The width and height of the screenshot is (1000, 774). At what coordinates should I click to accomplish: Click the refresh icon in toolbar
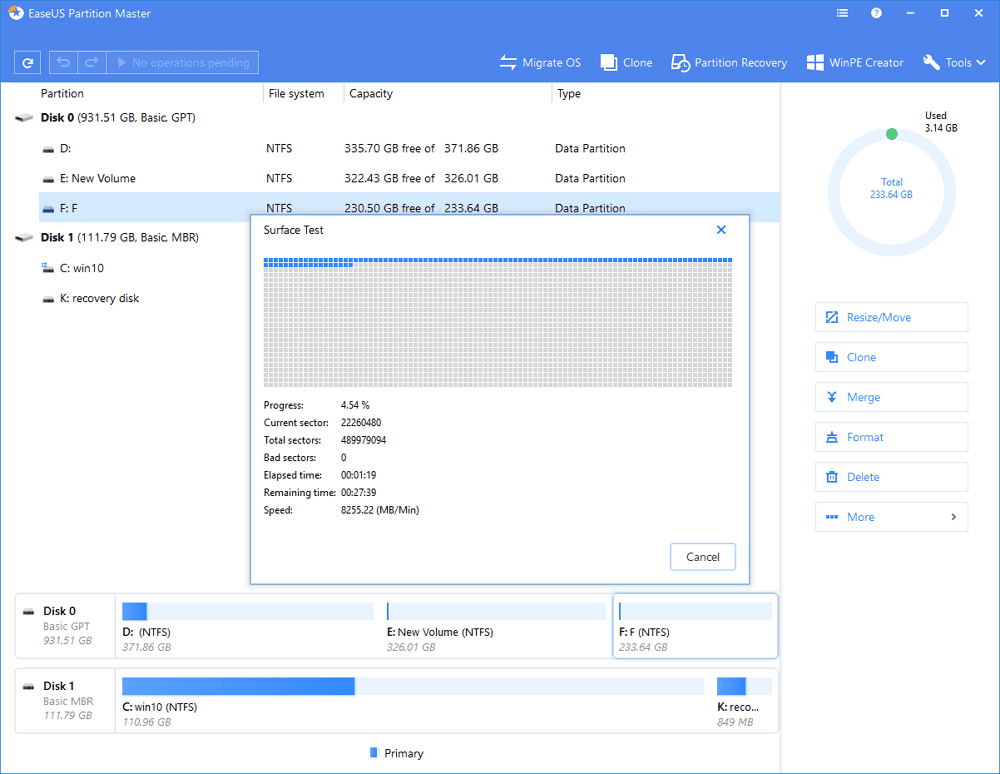[28, 63]
